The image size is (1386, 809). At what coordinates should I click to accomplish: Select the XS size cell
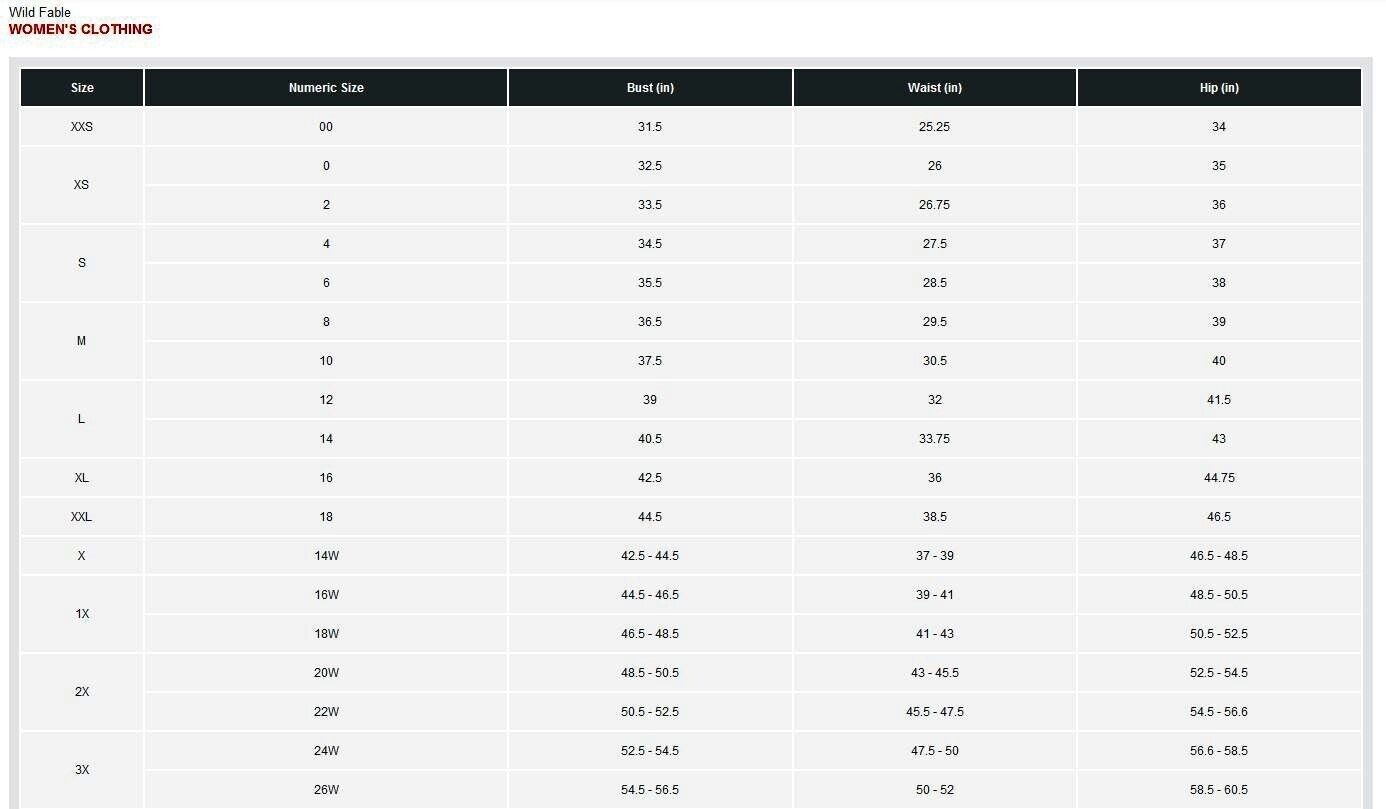point(82,185)
